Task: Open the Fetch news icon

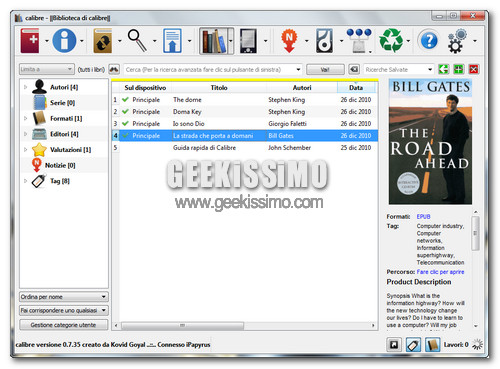Action: 289,41
